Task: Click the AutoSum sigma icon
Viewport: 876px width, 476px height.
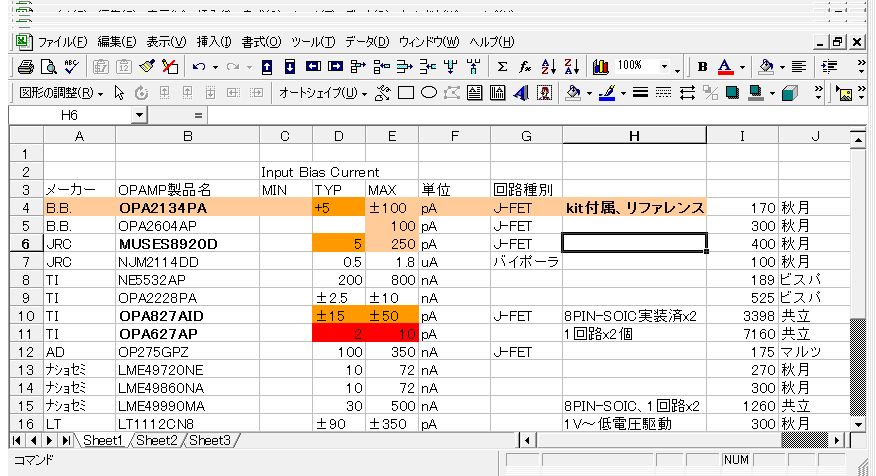Action: (502, 67)
